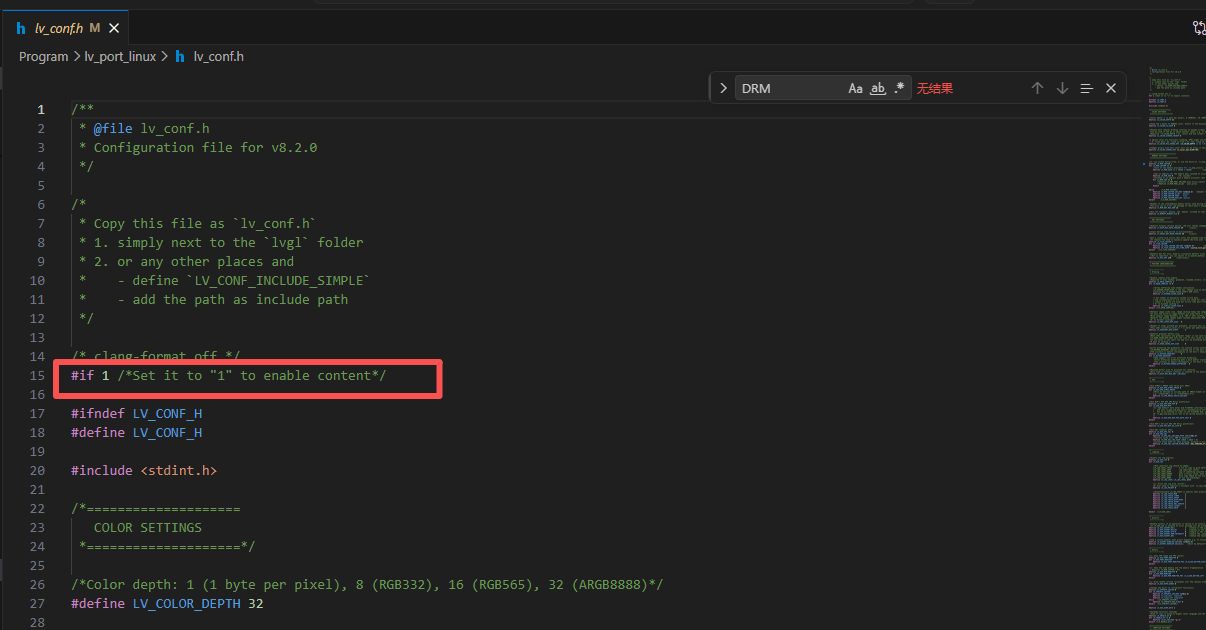The height and width of the screenshot is (630, 1206).
Task: Close the find widget
Action: 1111,88
